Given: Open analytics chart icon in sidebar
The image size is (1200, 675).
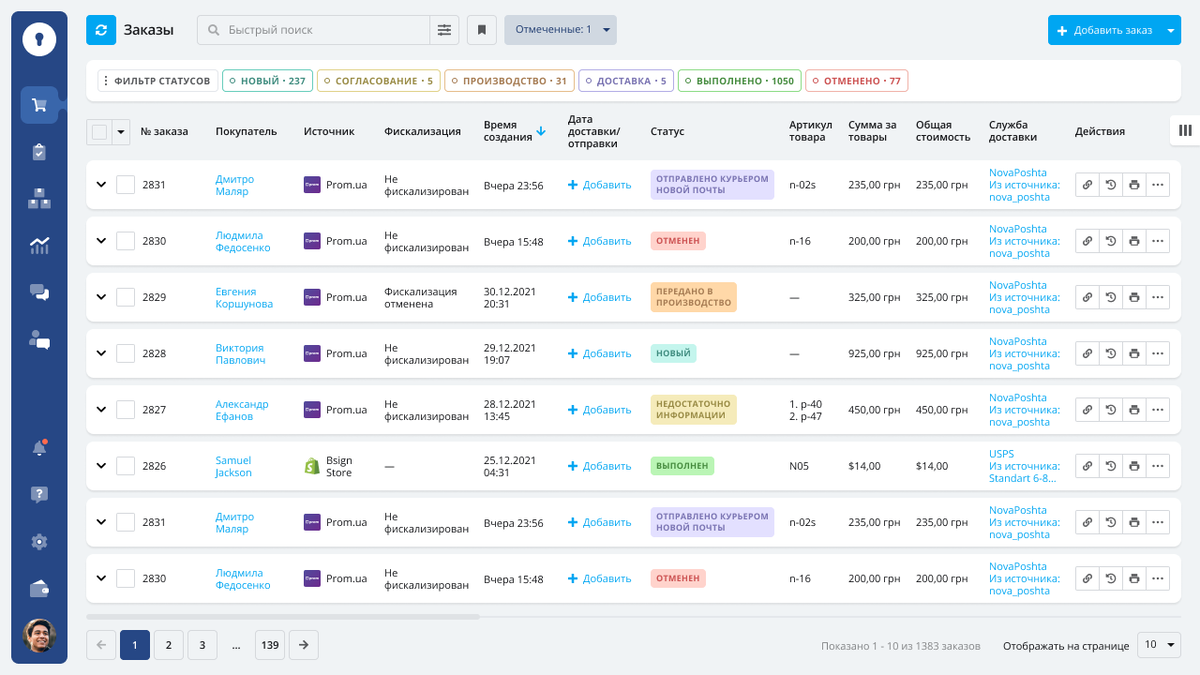Looking at the screenshot, I should pos(39,245).
